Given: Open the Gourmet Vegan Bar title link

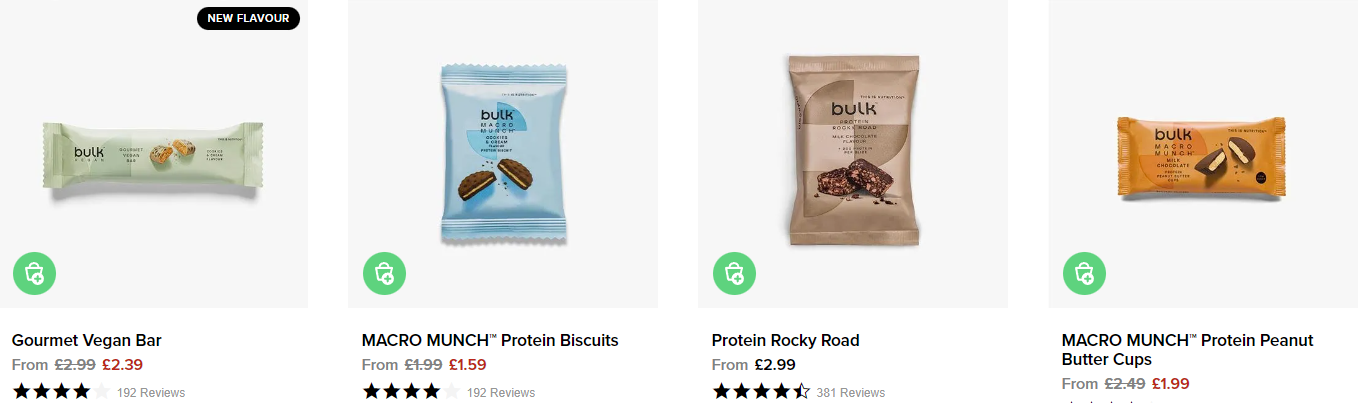Looking at the screenshot, I should coord(87,340).
